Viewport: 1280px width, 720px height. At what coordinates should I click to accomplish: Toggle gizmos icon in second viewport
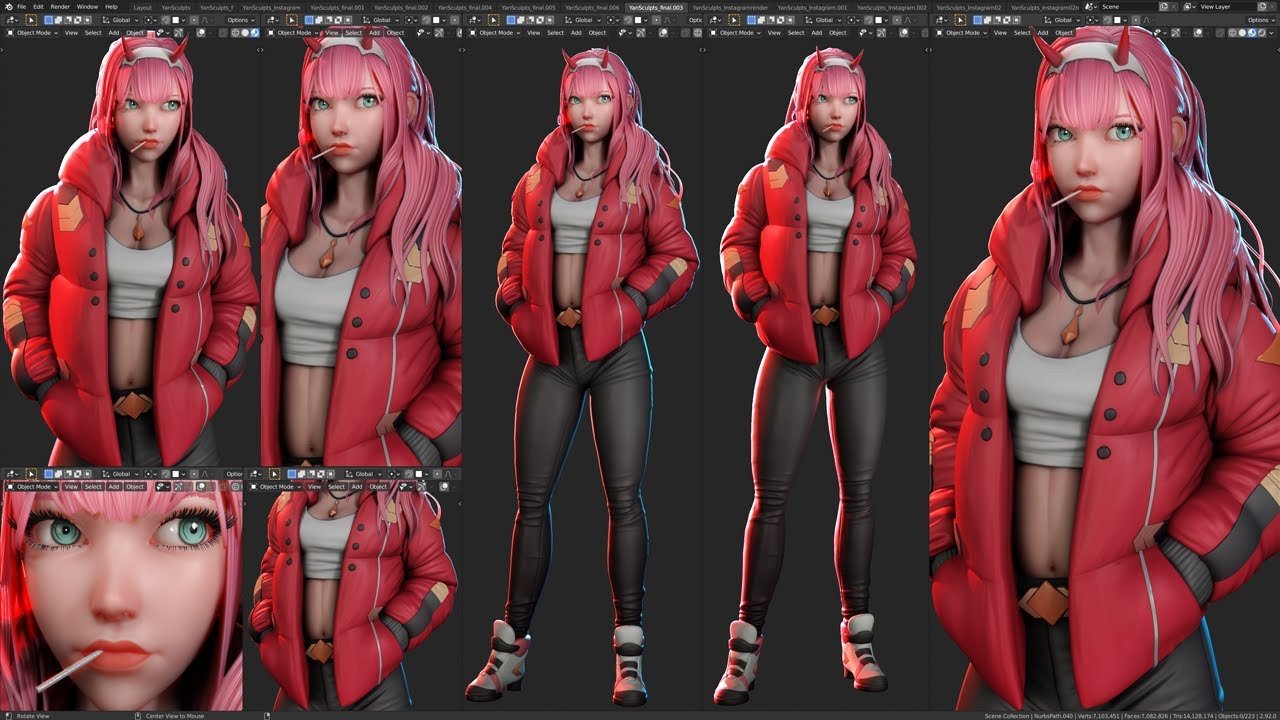438,33
